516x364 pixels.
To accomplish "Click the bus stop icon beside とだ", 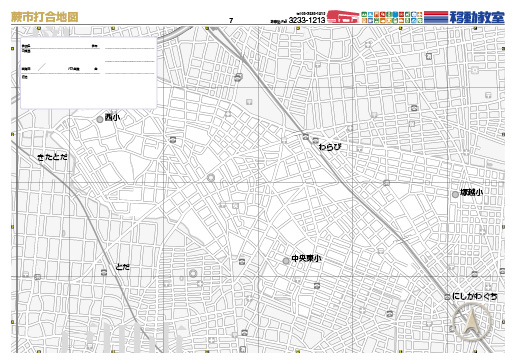I will coord(104,272).
